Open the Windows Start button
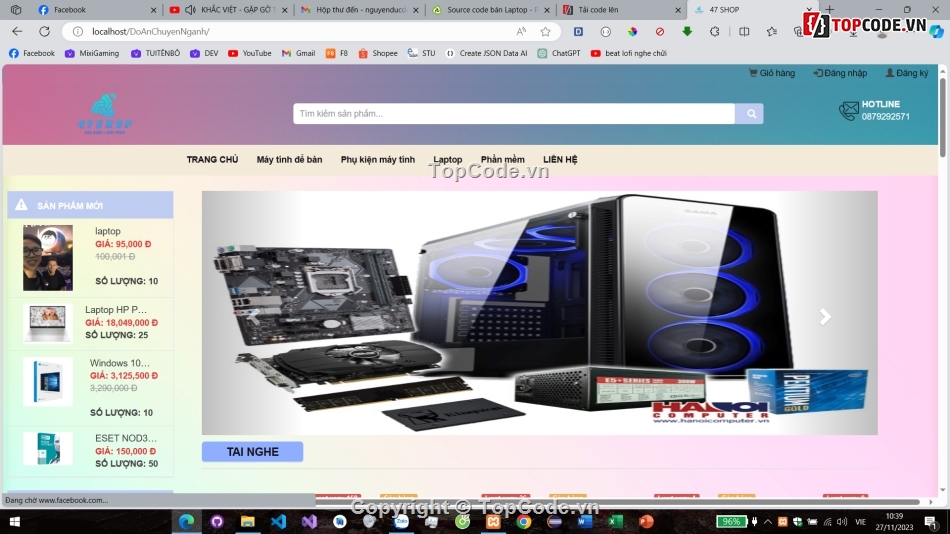This screenshot has width=950, height=534. 15,521
